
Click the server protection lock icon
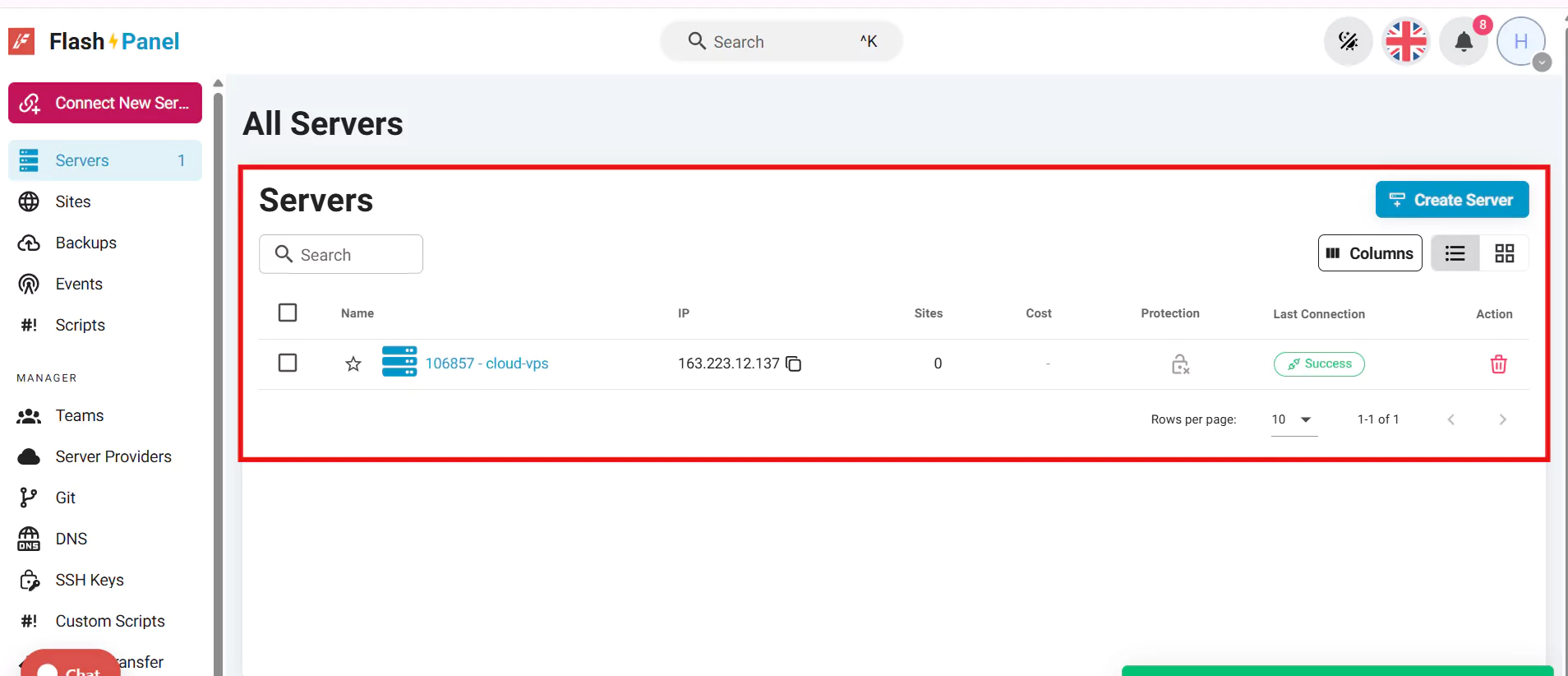pyautogui.click(x=1180, y=363)
